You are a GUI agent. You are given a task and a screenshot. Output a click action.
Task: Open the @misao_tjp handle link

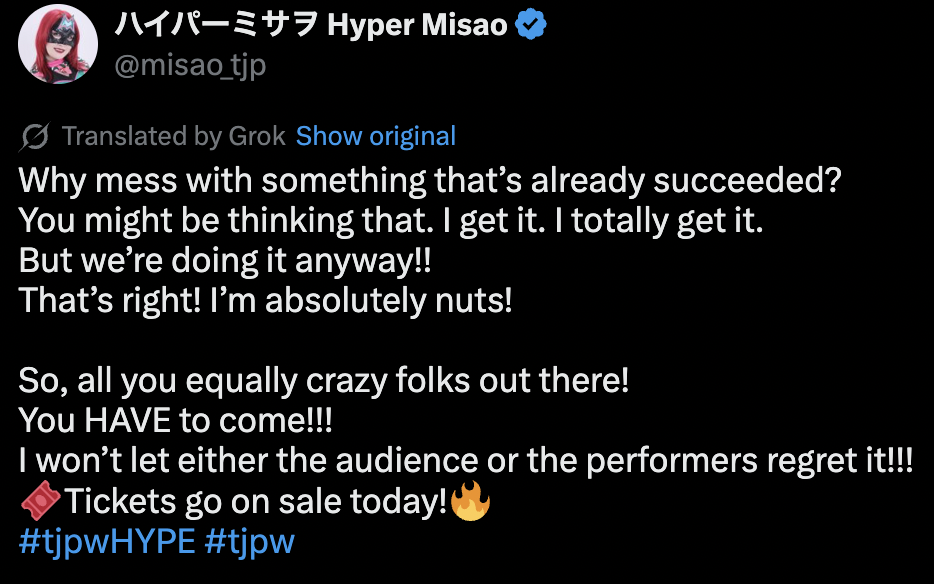point(192,65)
